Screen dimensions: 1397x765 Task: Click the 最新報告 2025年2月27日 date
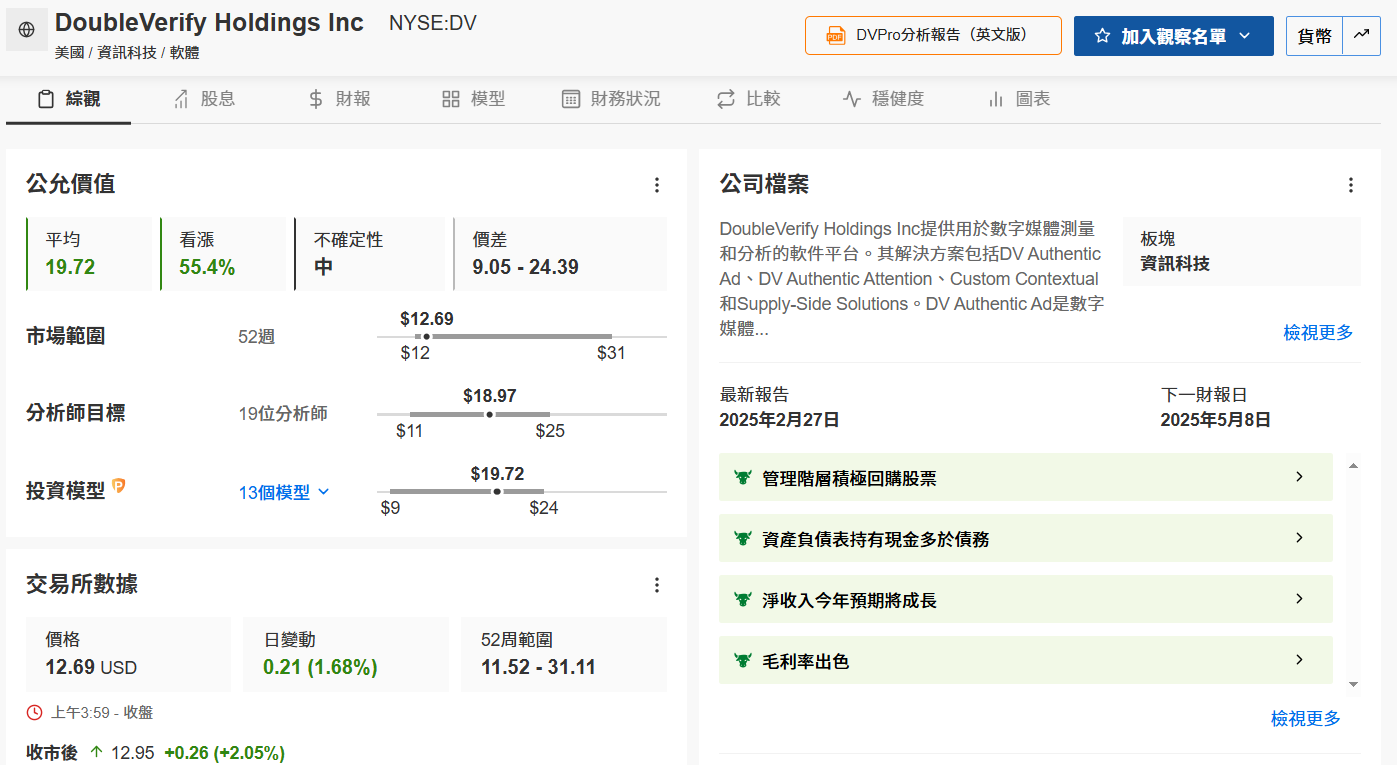click(x=779, y=420)
